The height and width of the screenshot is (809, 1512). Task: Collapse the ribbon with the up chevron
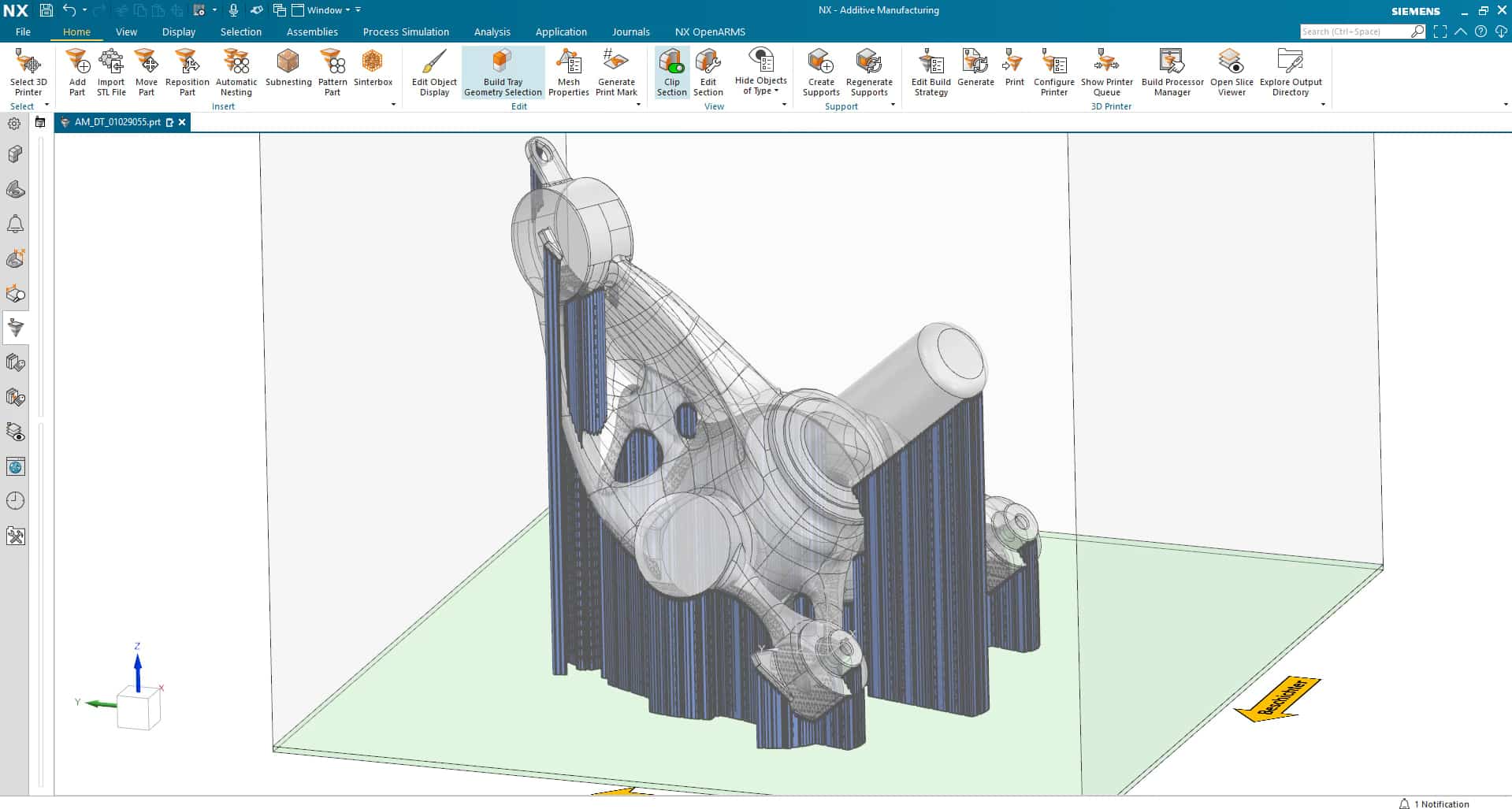tap(1461, 32)
